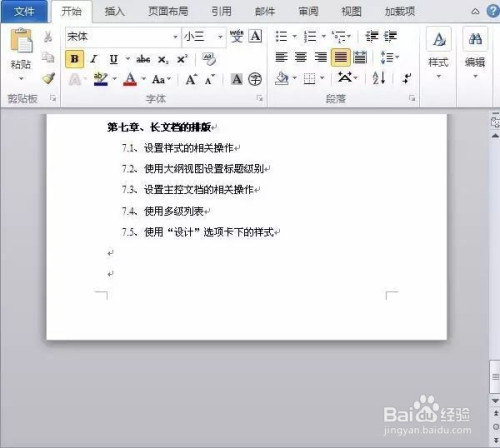Open the Paragraph dialog launcher

412,98
